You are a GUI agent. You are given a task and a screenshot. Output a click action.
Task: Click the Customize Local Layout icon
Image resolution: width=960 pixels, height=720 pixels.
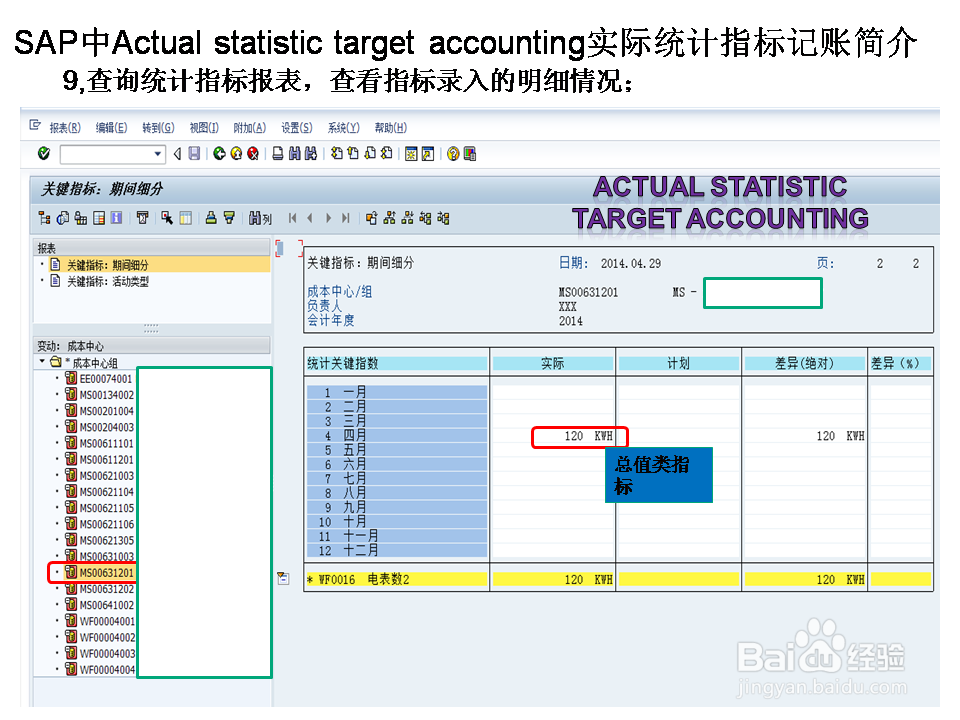[x=470, y=154]
